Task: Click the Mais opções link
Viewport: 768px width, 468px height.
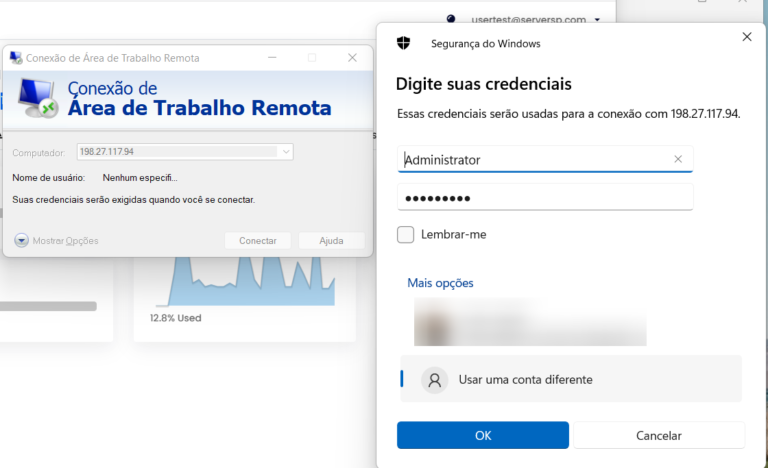Action: click(440, 283)
